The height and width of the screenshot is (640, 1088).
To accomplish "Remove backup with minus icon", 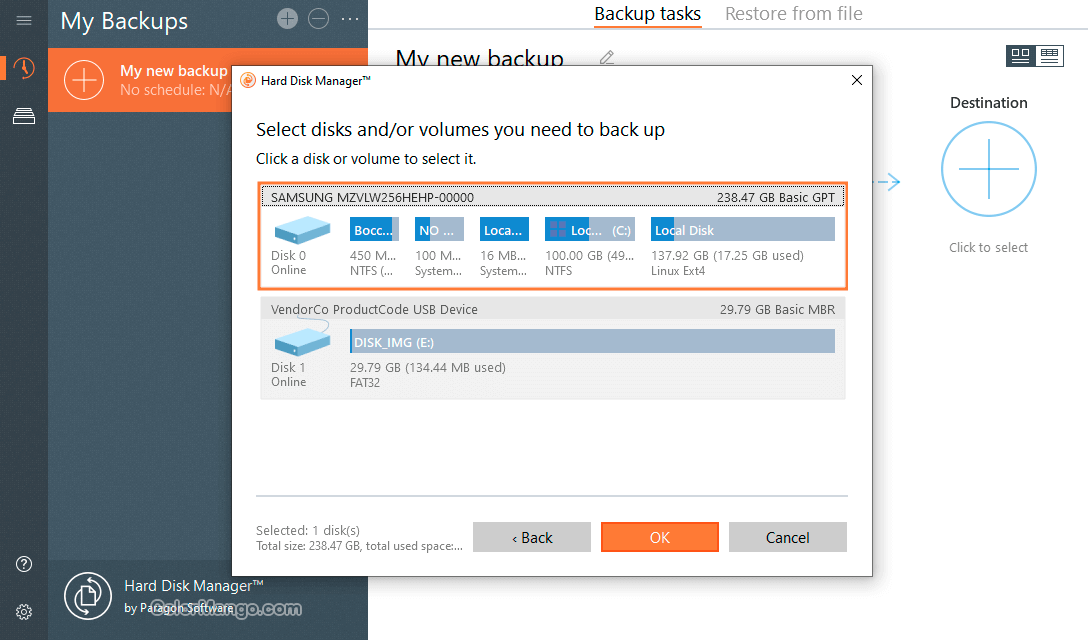I will 317,19.
